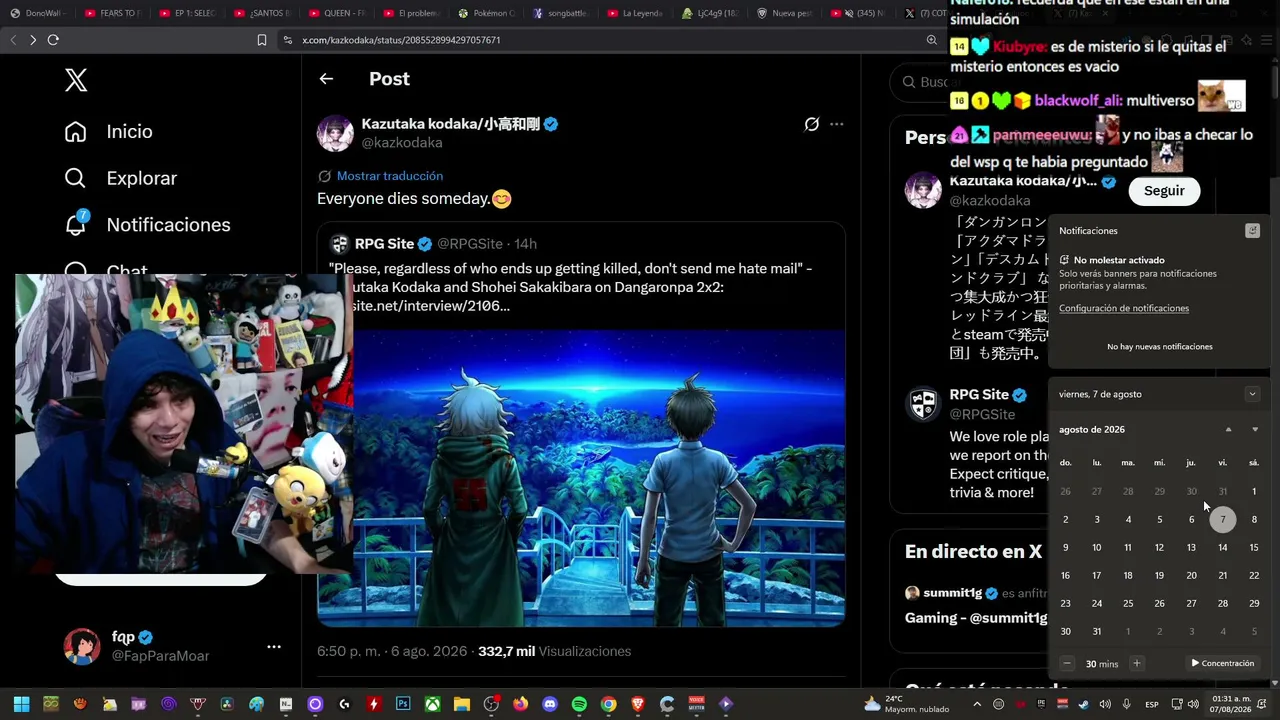Show hidden system tray icons
The width and height of the screenshot is (1280, 720).
[x=977, y=704]
